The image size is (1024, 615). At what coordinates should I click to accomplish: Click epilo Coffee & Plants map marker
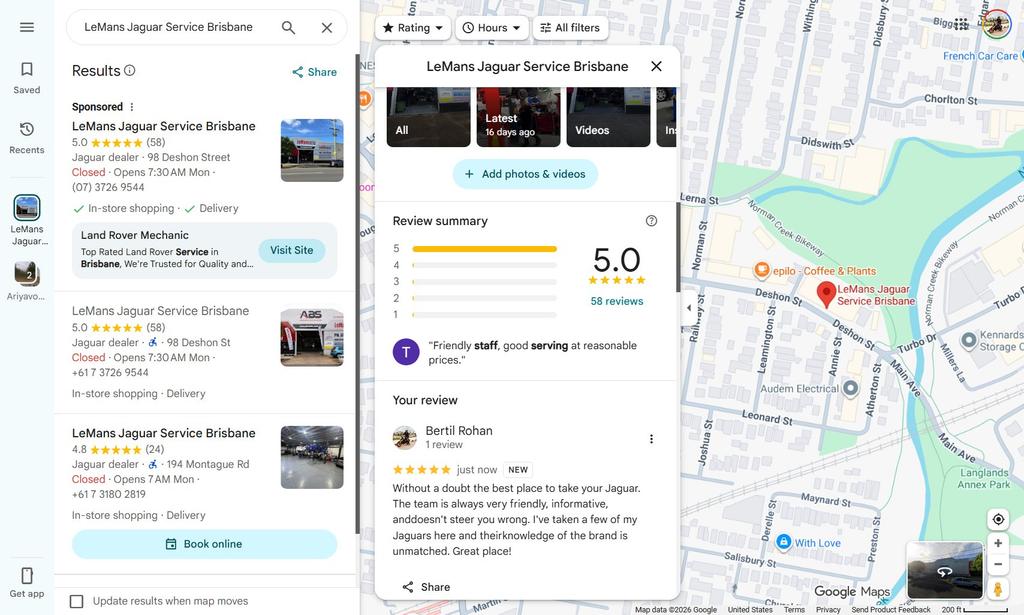[761, 270]
